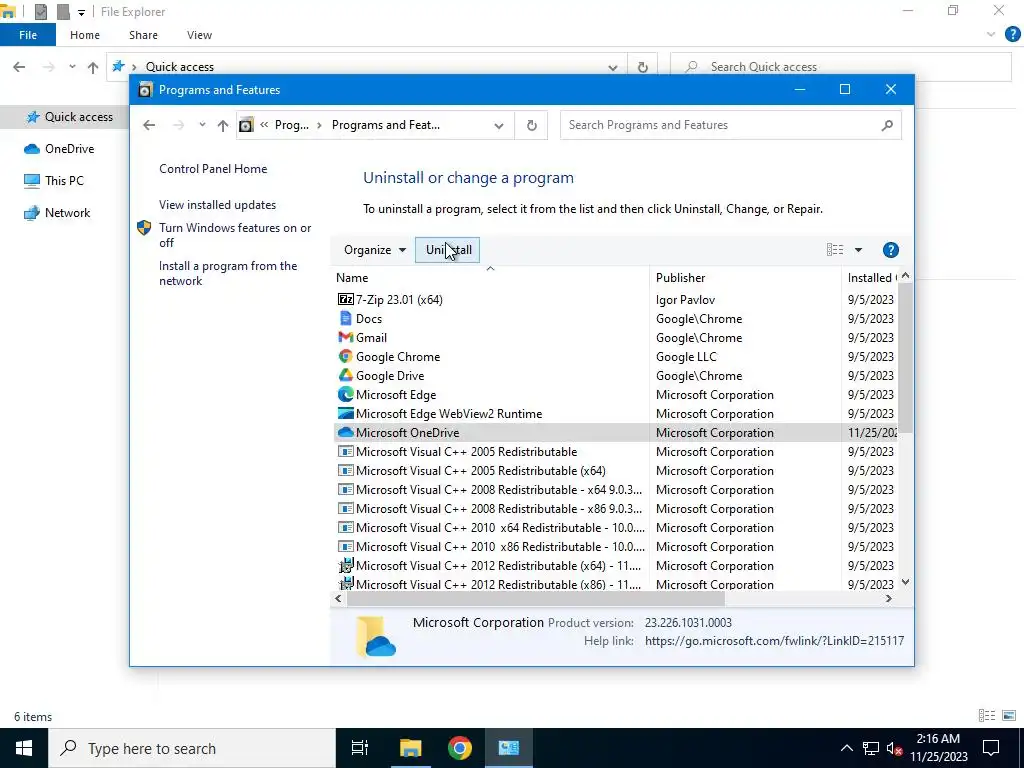
Task: Click the Microsoft OneDrive cloud icon in list
Action: 345,432
